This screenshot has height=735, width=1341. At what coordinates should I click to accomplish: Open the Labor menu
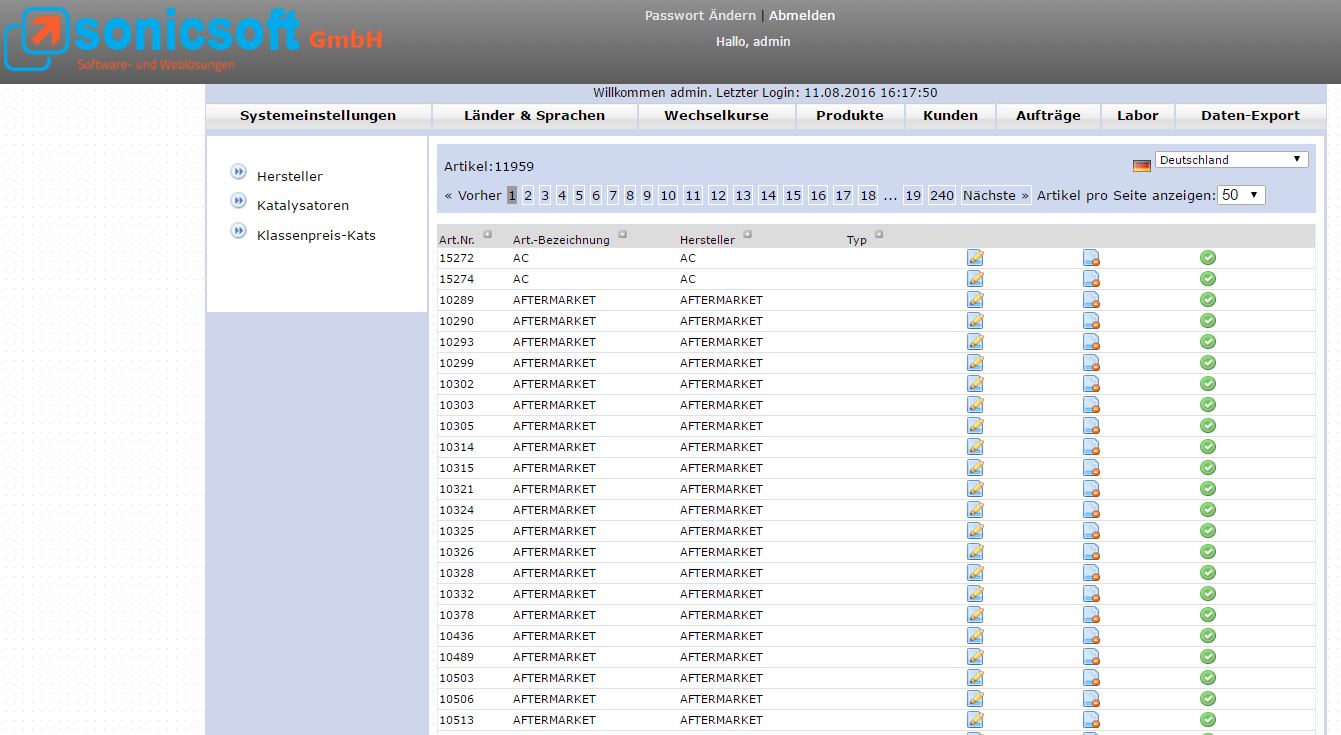point(1137,116)
